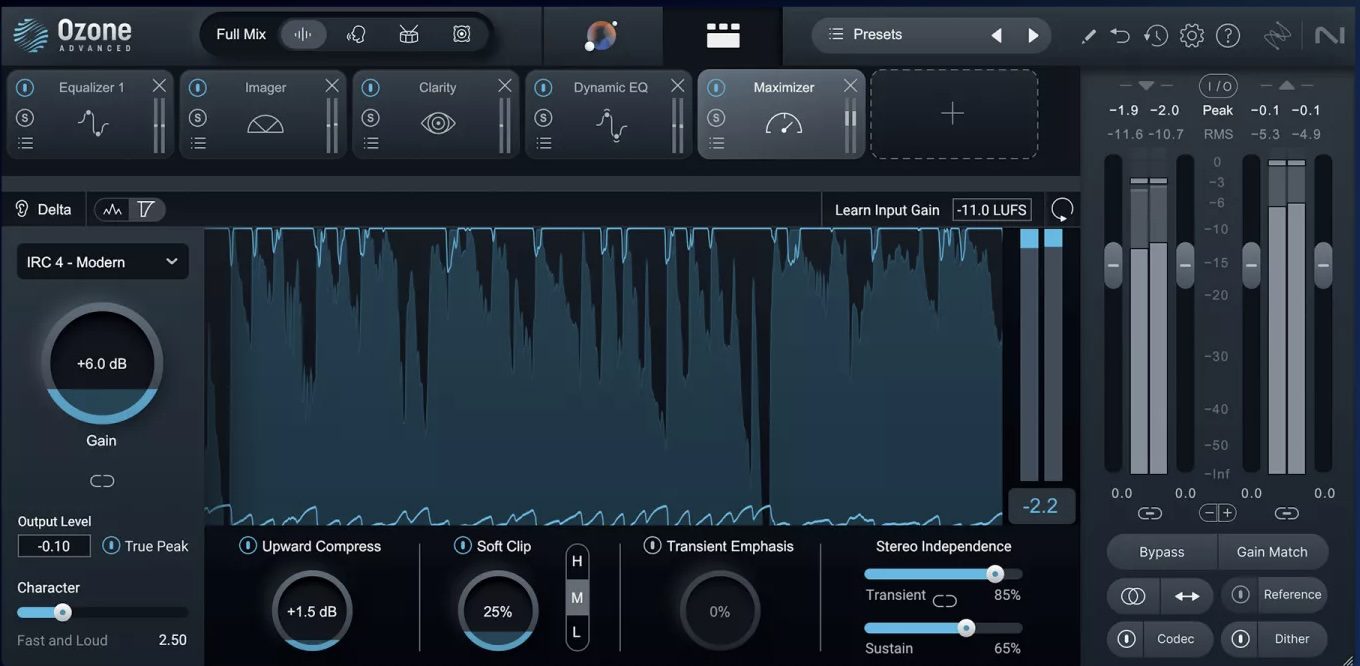
Task: Click the Learn Input Gain button
Action: (x=887, y=210)
